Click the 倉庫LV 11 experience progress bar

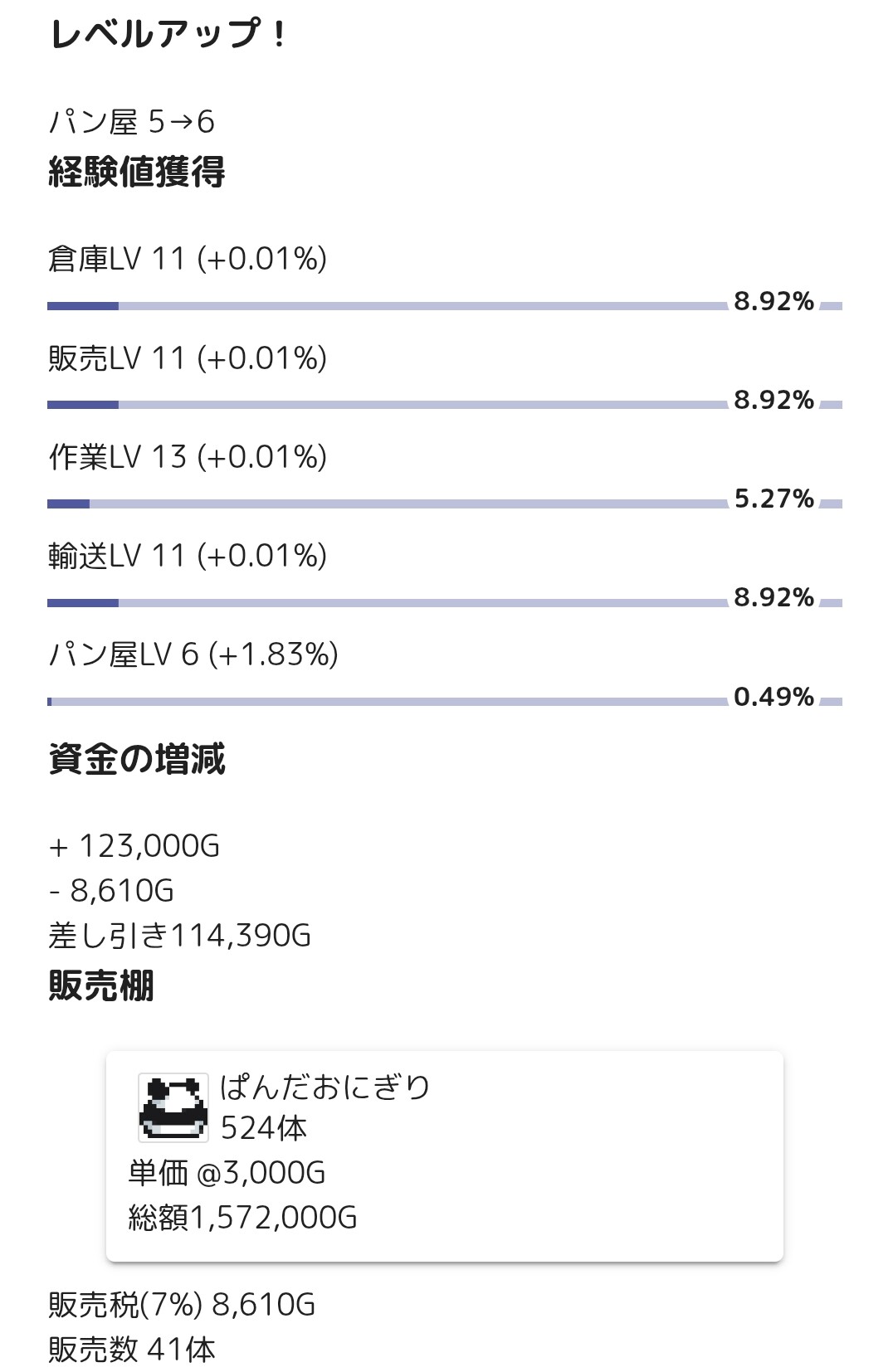(387, 306)
